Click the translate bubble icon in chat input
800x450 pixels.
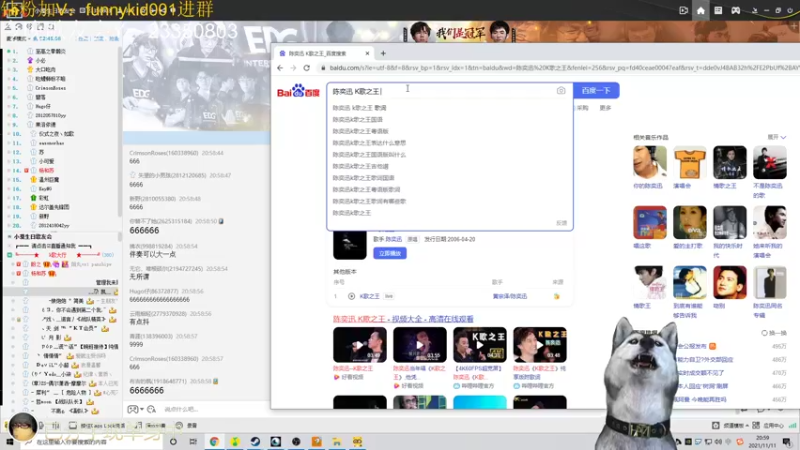point(152,409)
